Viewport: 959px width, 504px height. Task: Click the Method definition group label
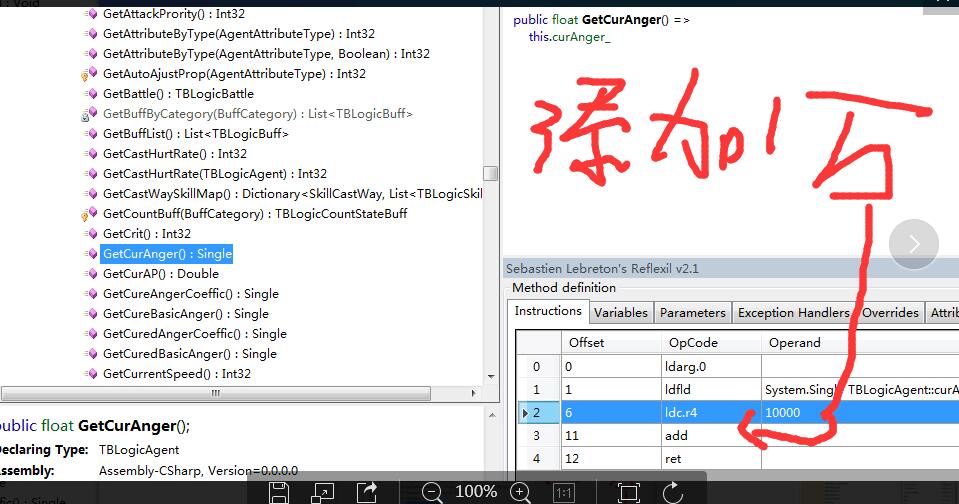[x=564, y=288]
